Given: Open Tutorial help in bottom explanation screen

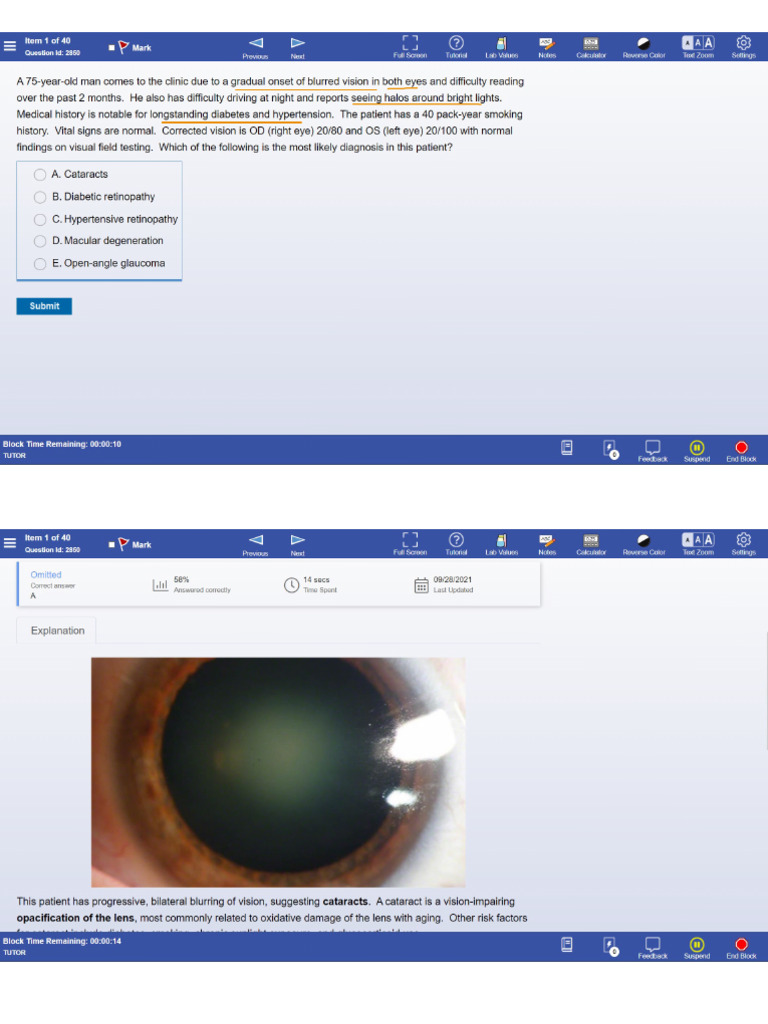Looking at the screenshot, I should pos(456,544).
